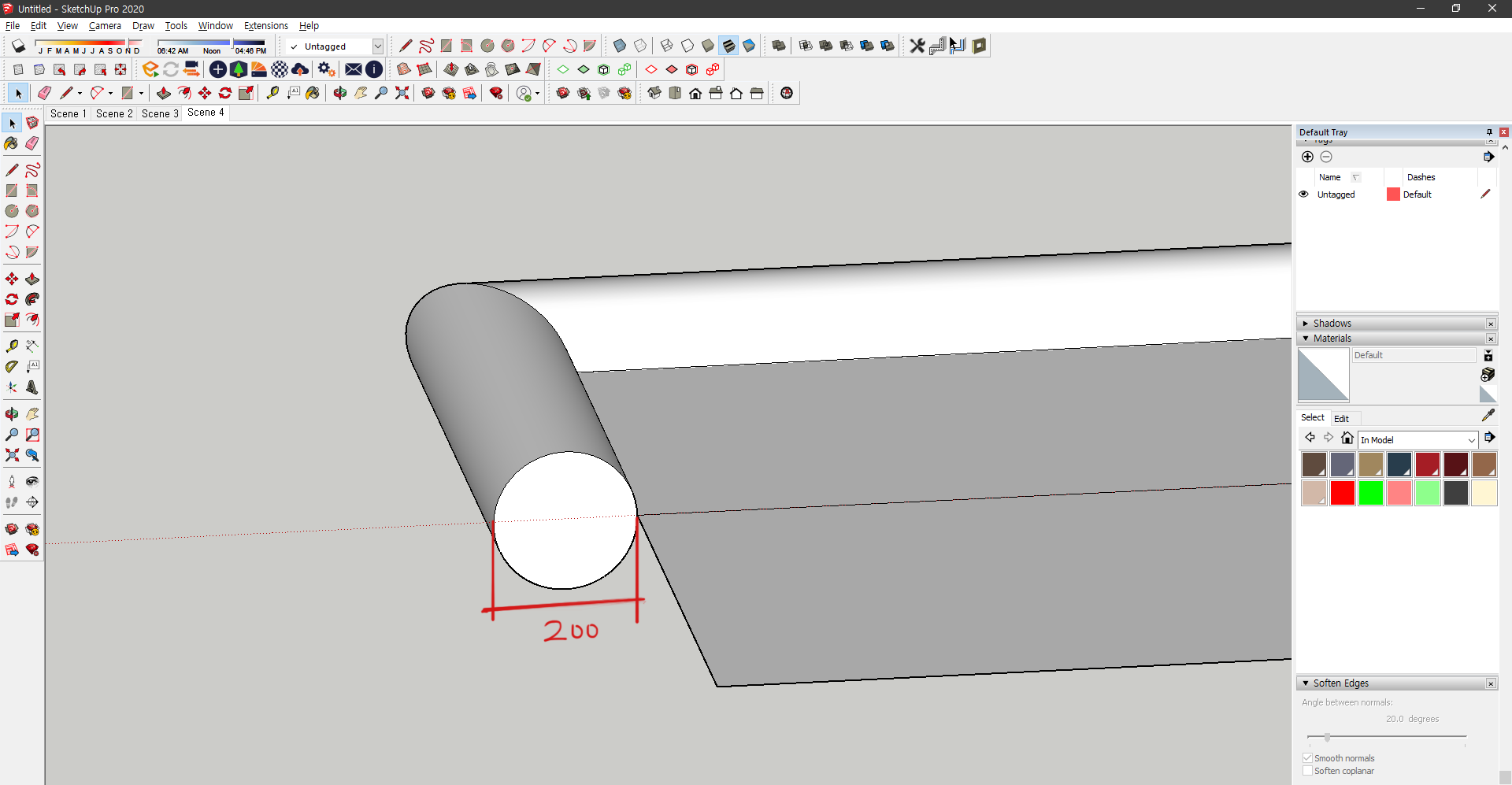Click the Soften Edges angle slider handle
This screenshot has height=785, width=1512.
pos(1327,737)
